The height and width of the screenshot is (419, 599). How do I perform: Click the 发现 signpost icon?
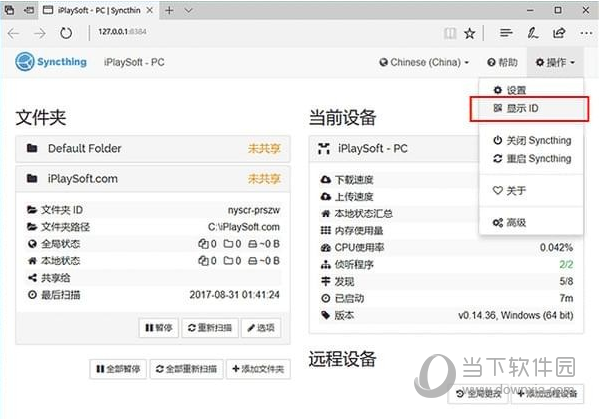(x=325, y=281)
